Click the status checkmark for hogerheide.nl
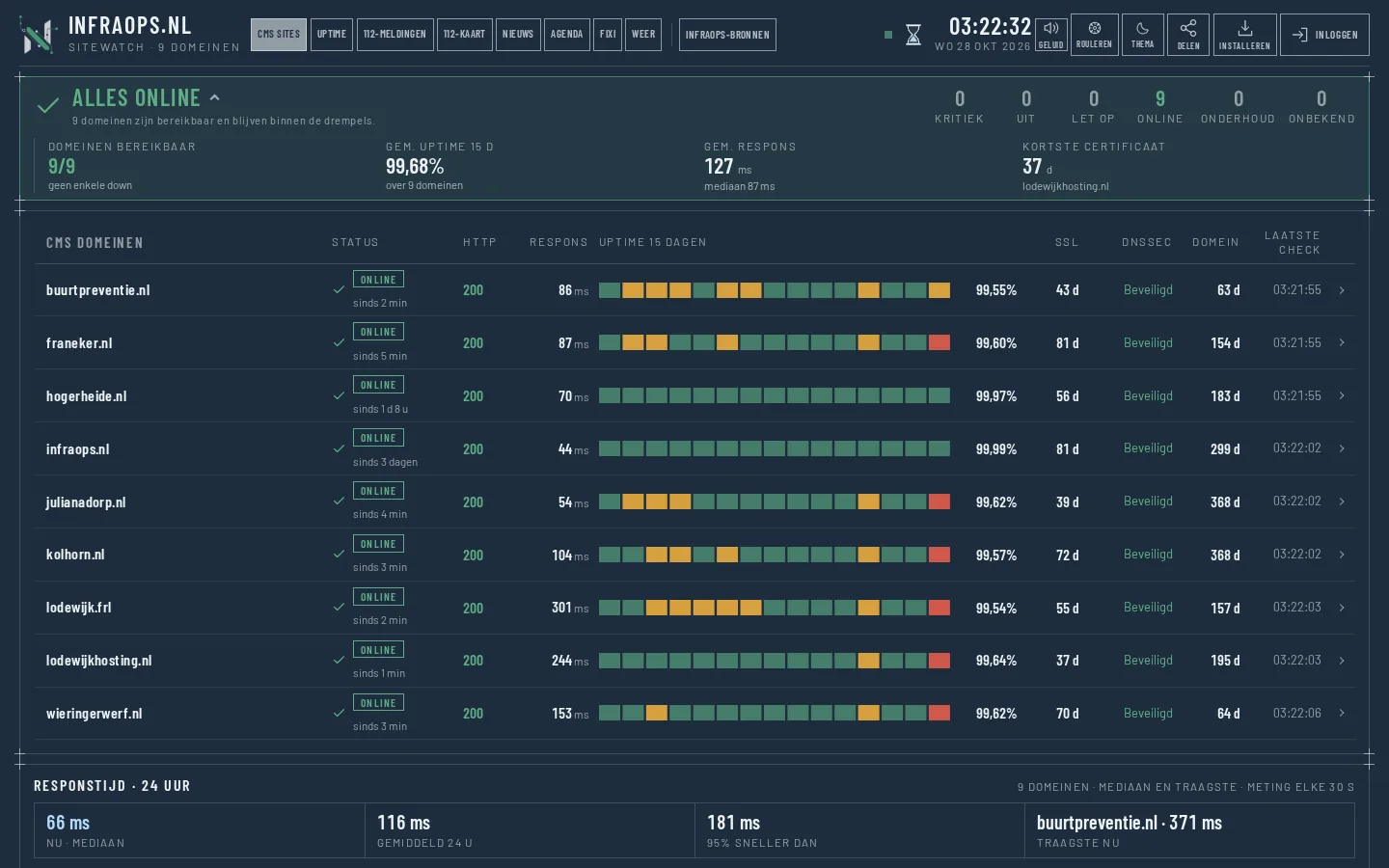 pyautogui.click(x=339, y=395)
